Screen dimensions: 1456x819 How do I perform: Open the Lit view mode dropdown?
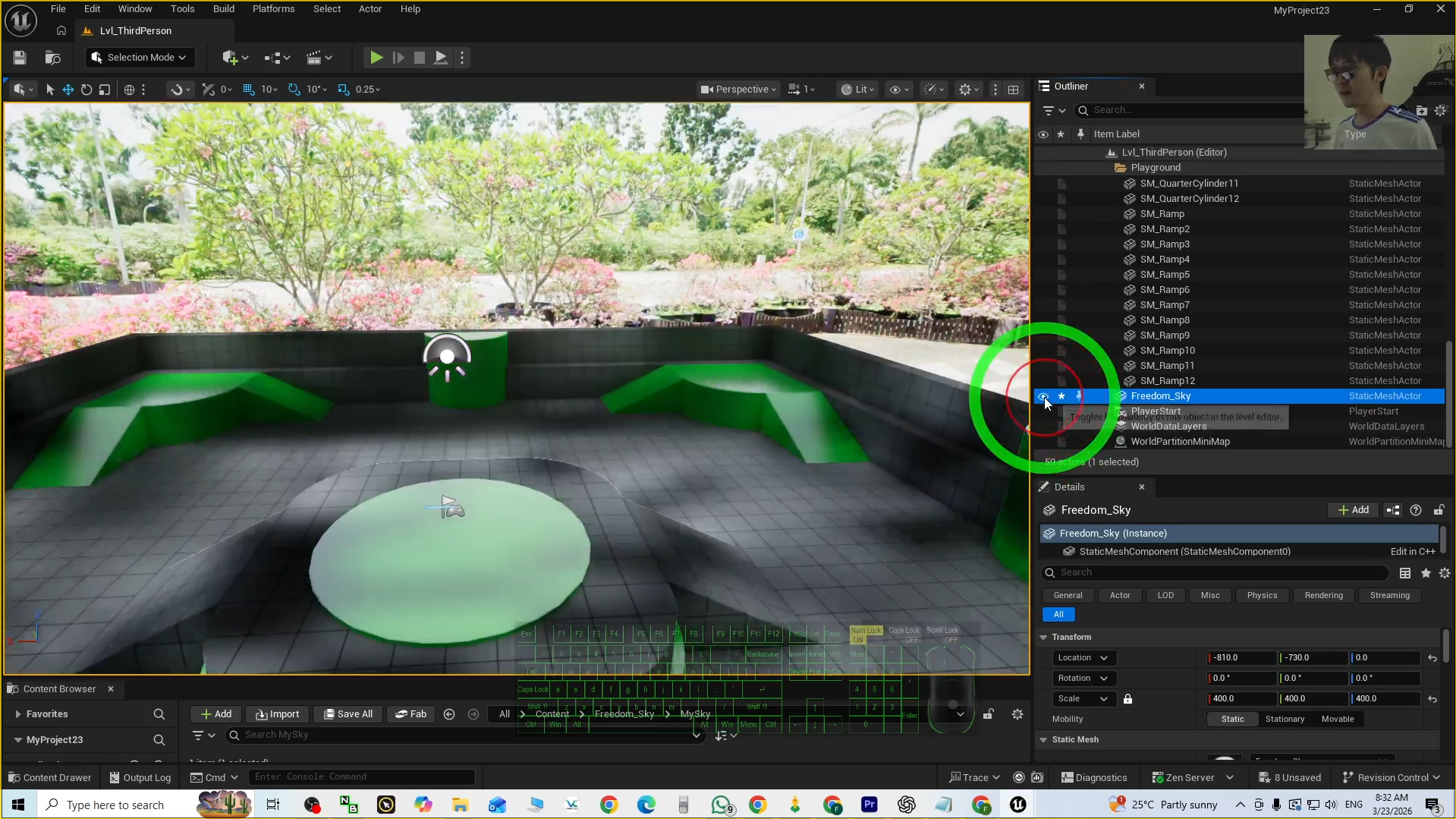coord(857,89)
